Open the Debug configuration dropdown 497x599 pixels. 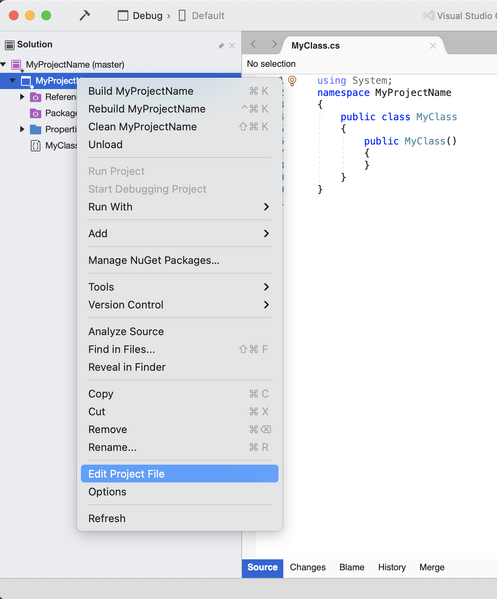pos(144,16)
